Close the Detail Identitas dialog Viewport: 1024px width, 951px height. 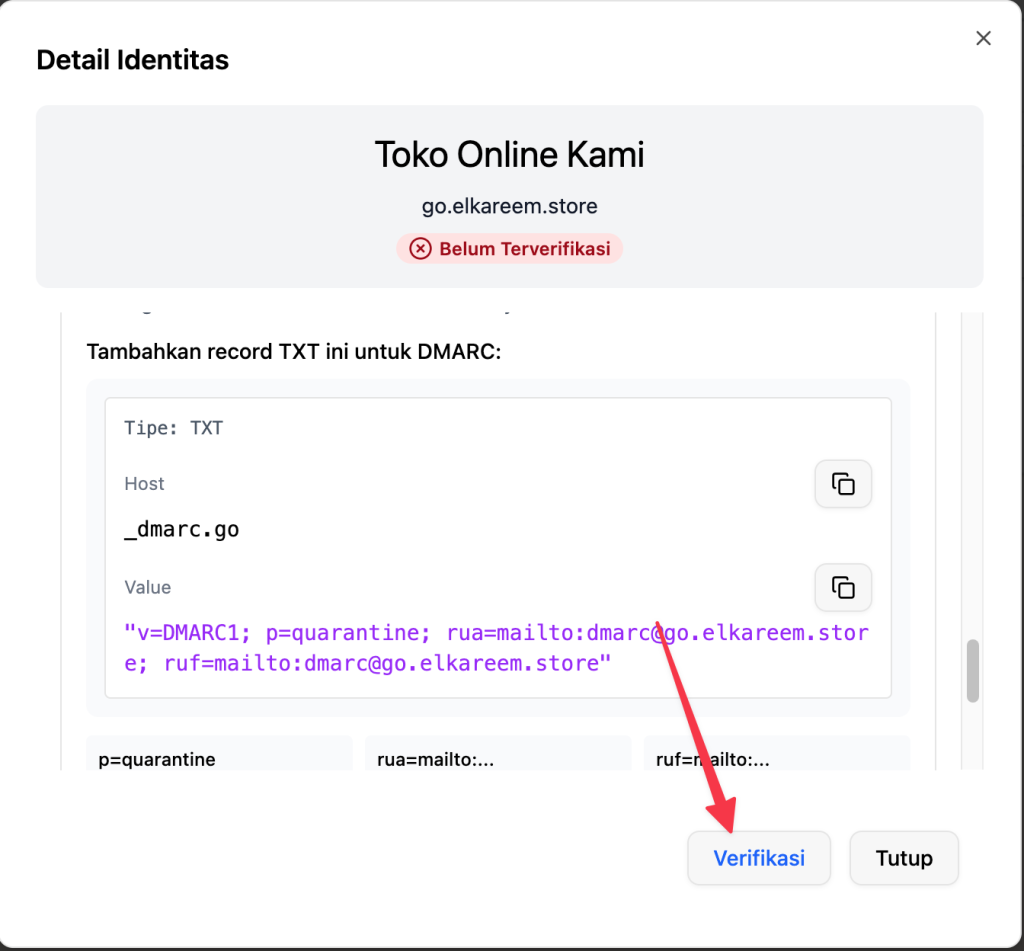point(983,39)
